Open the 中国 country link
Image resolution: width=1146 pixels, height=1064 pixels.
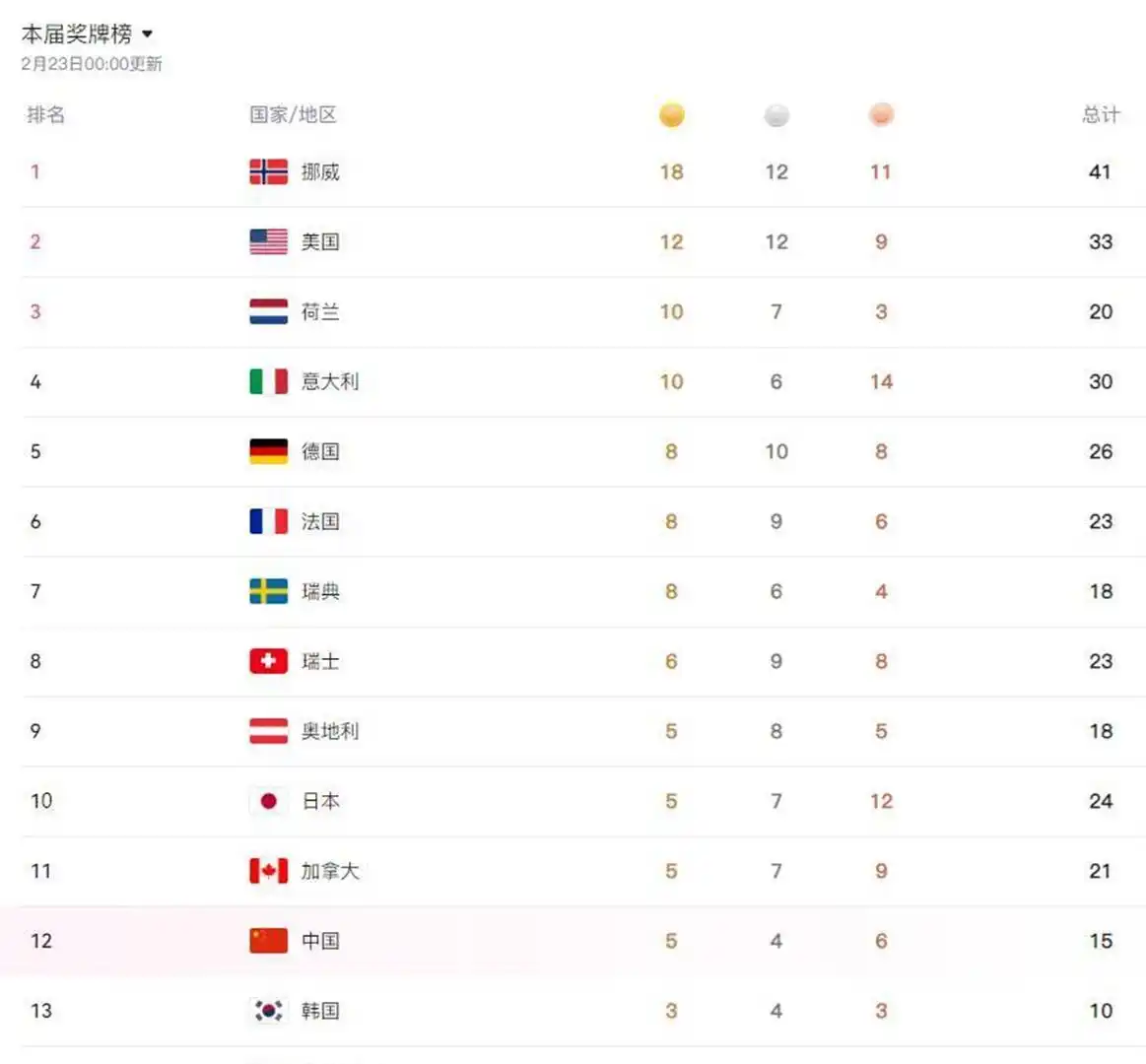tap(320, 941)
